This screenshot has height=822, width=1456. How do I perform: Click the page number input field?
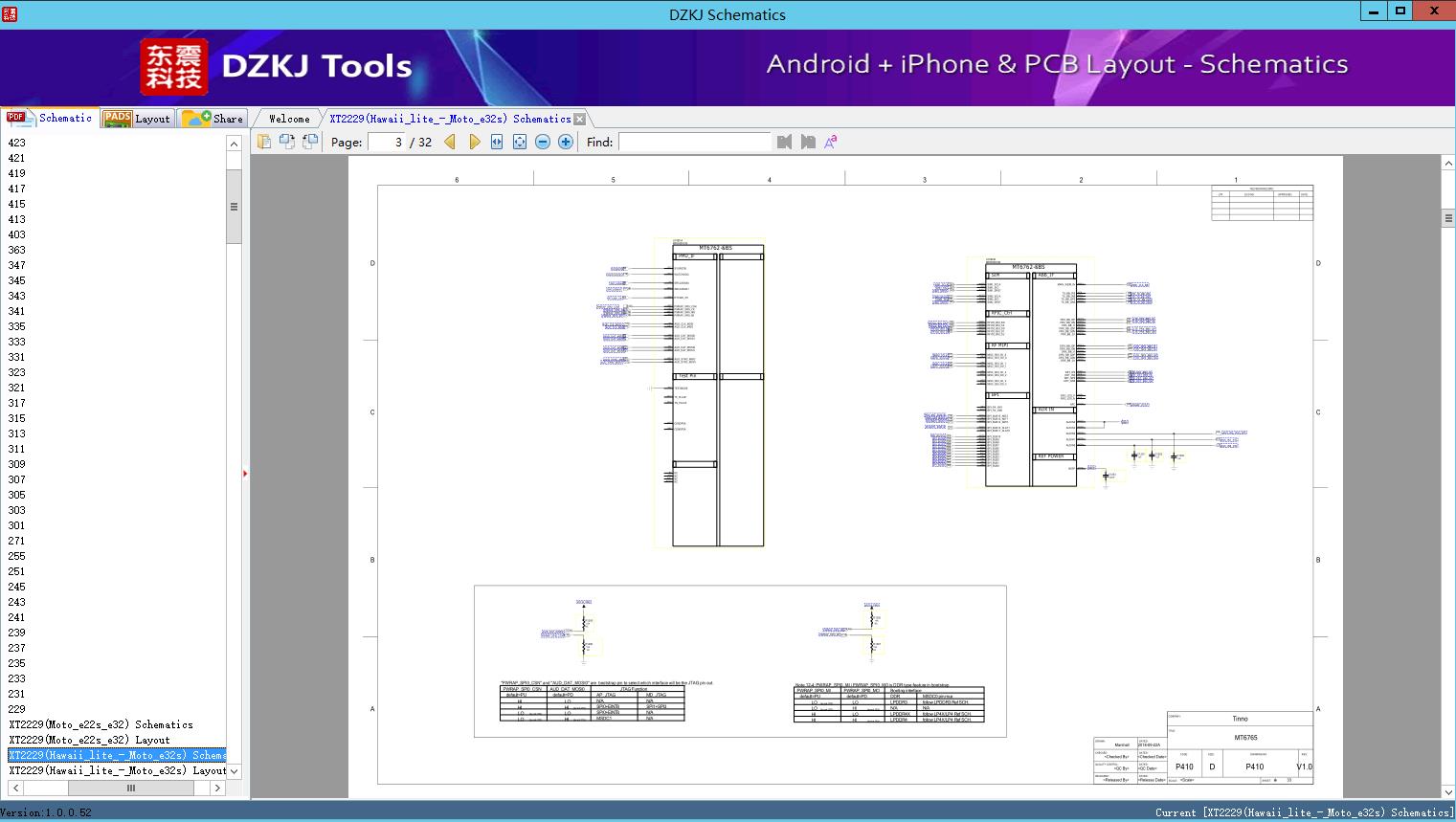point(387,142)
